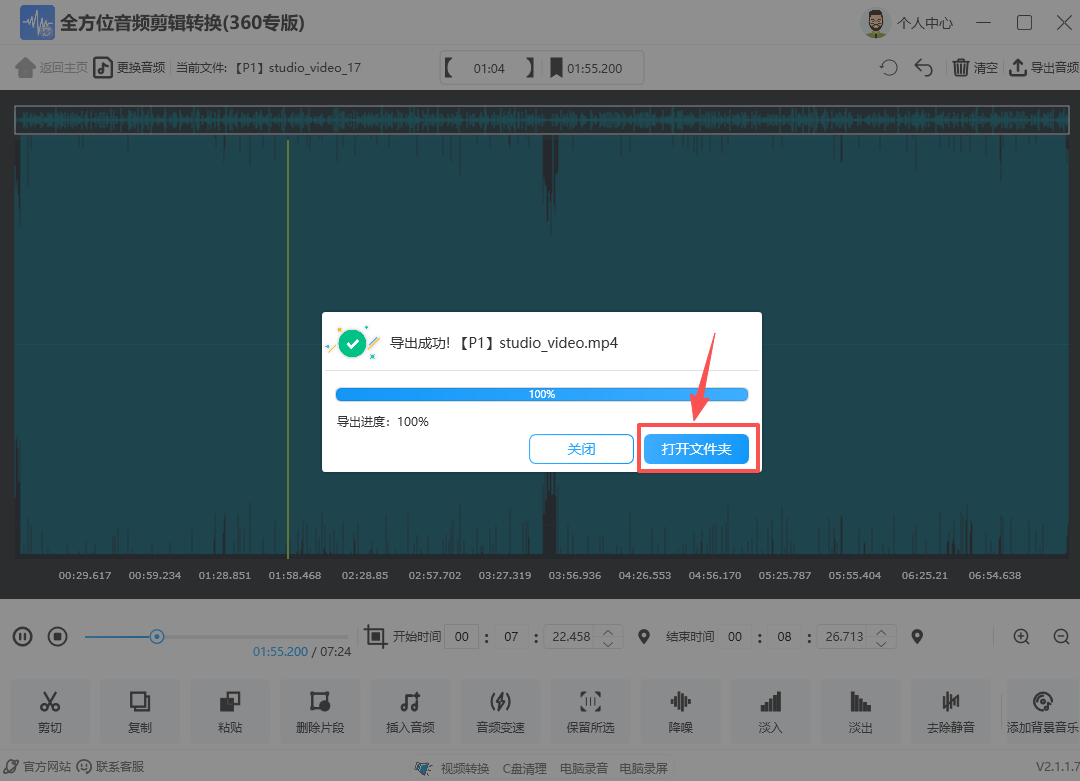
Task: Click the end time seconds stepper arrow
Action: point(881,631)
